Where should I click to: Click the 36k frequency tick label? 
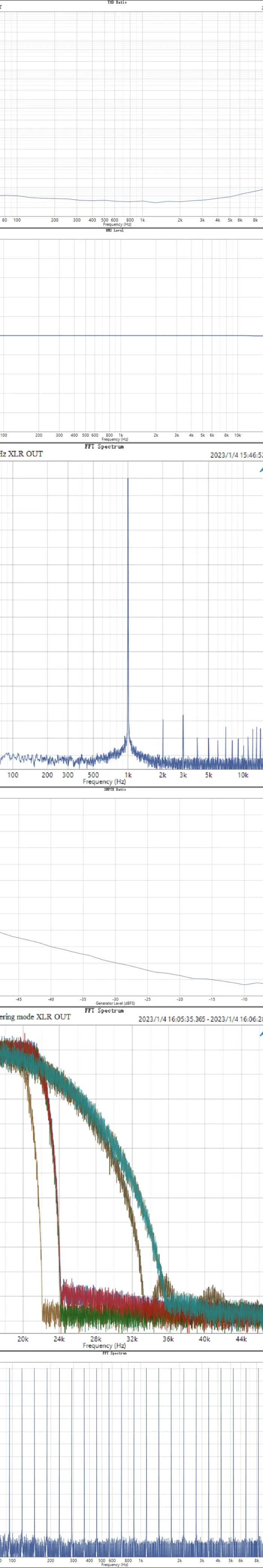[168, 1339]
